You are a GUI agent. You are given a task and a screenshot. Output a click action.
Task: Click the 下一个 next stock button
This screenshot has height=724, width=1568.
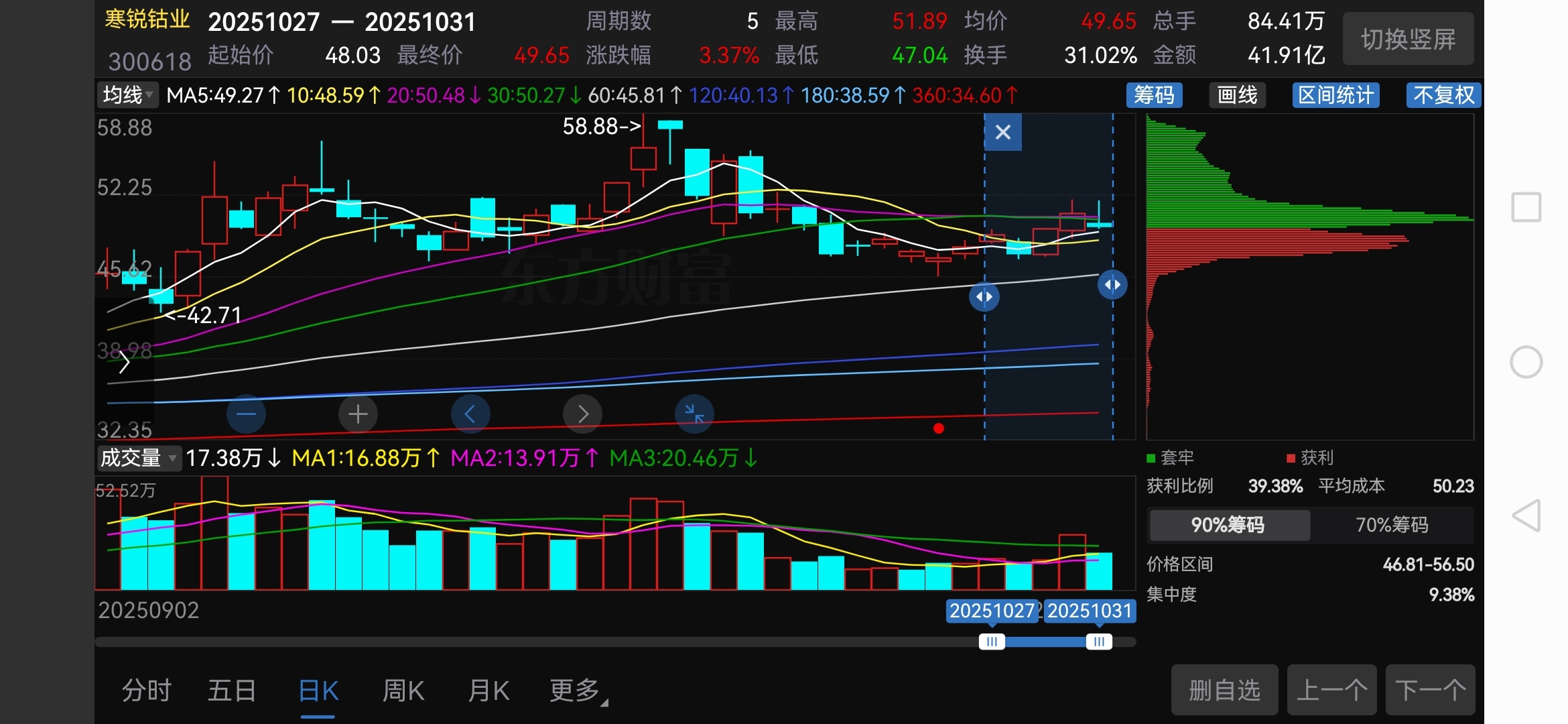[1430, 690]
